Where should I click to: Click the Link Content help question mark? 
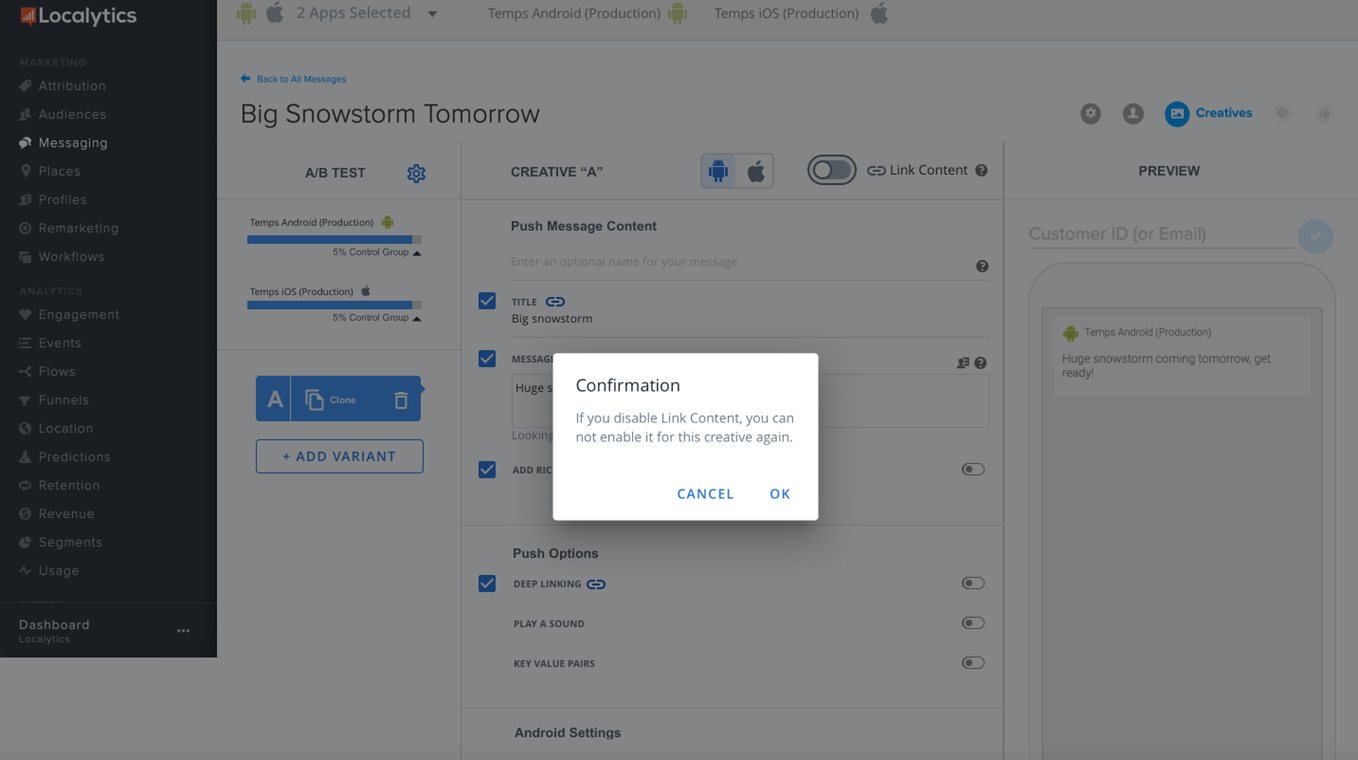(981, 171)
